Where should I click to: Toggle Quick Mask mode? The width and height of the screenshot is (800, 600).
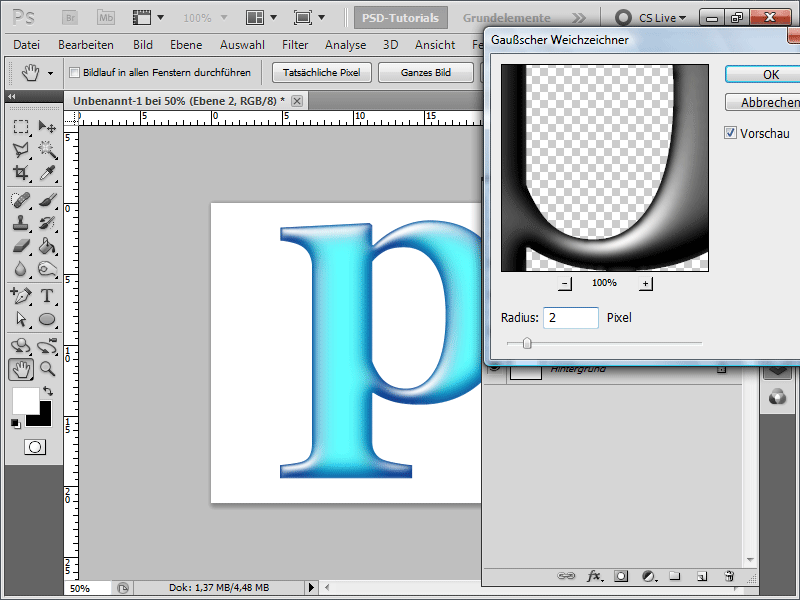click(35, 447)
